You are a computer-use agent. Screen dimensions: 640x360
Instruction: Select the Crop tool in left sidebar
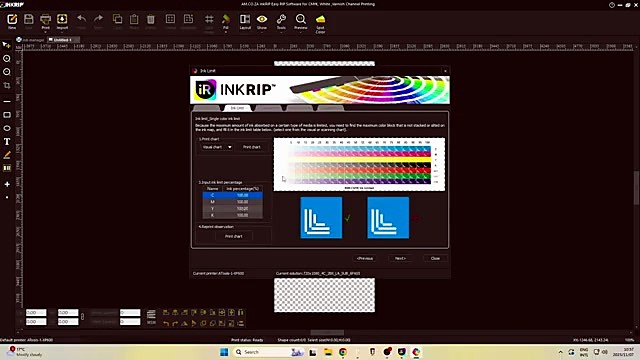(7, 85)
